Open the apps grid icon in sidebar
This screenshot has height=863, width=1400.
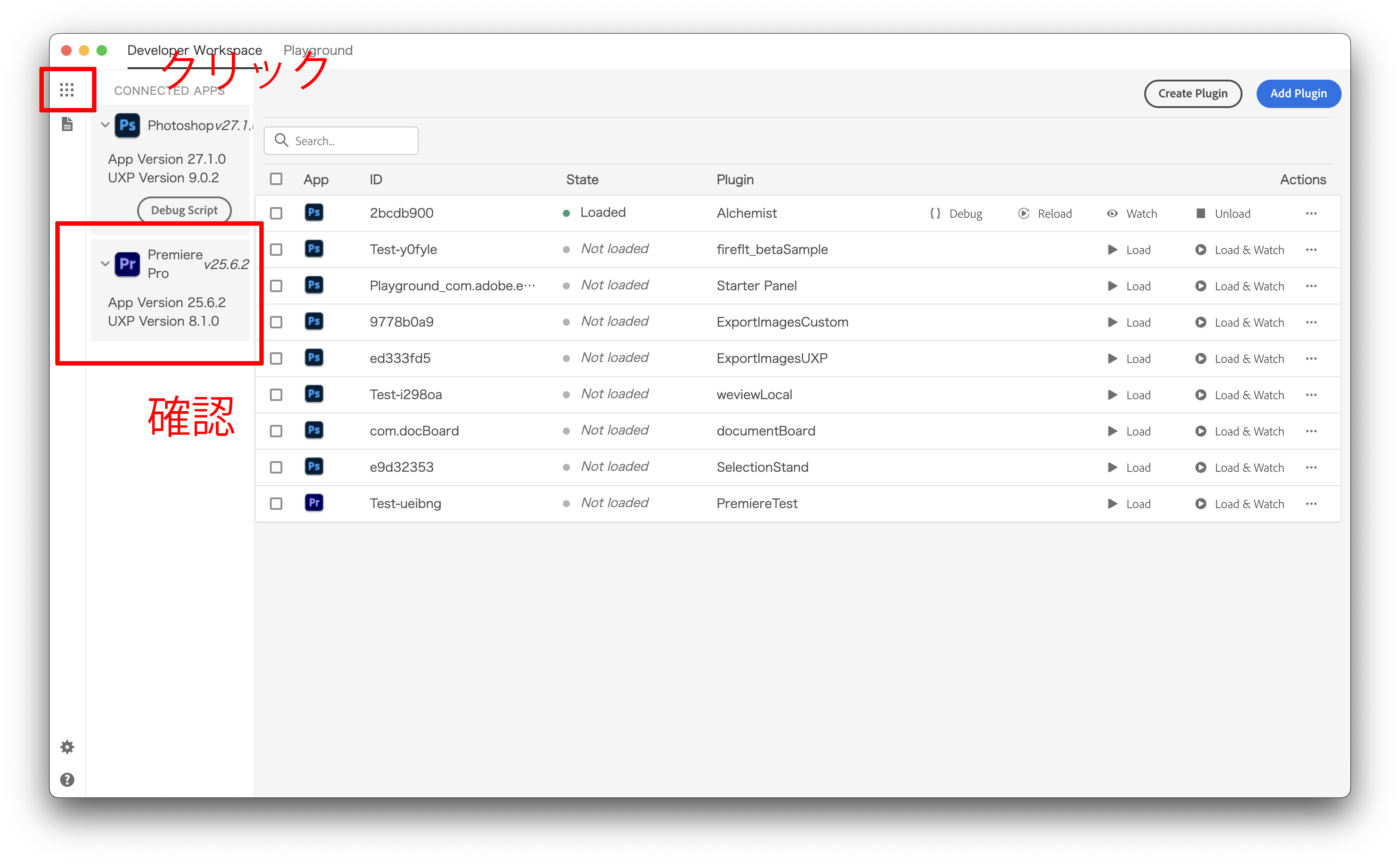[67, 89]
